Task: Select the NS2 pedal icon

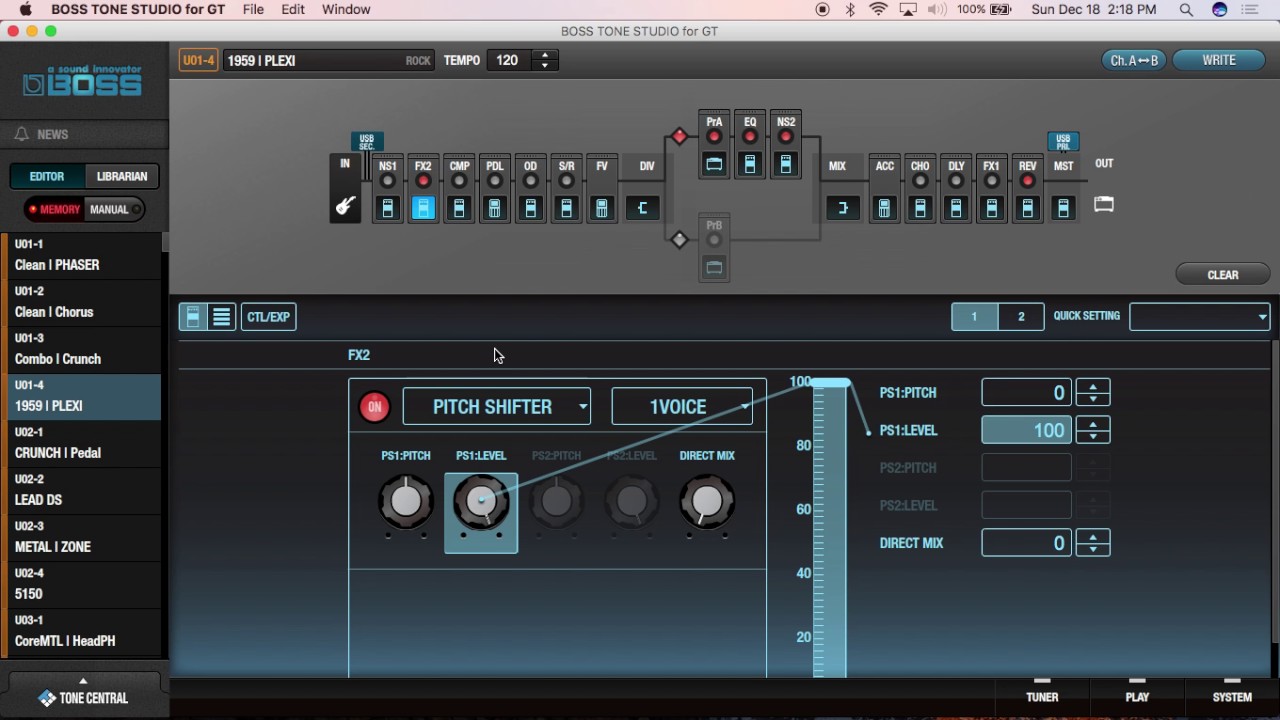Action: click(786, 164)
